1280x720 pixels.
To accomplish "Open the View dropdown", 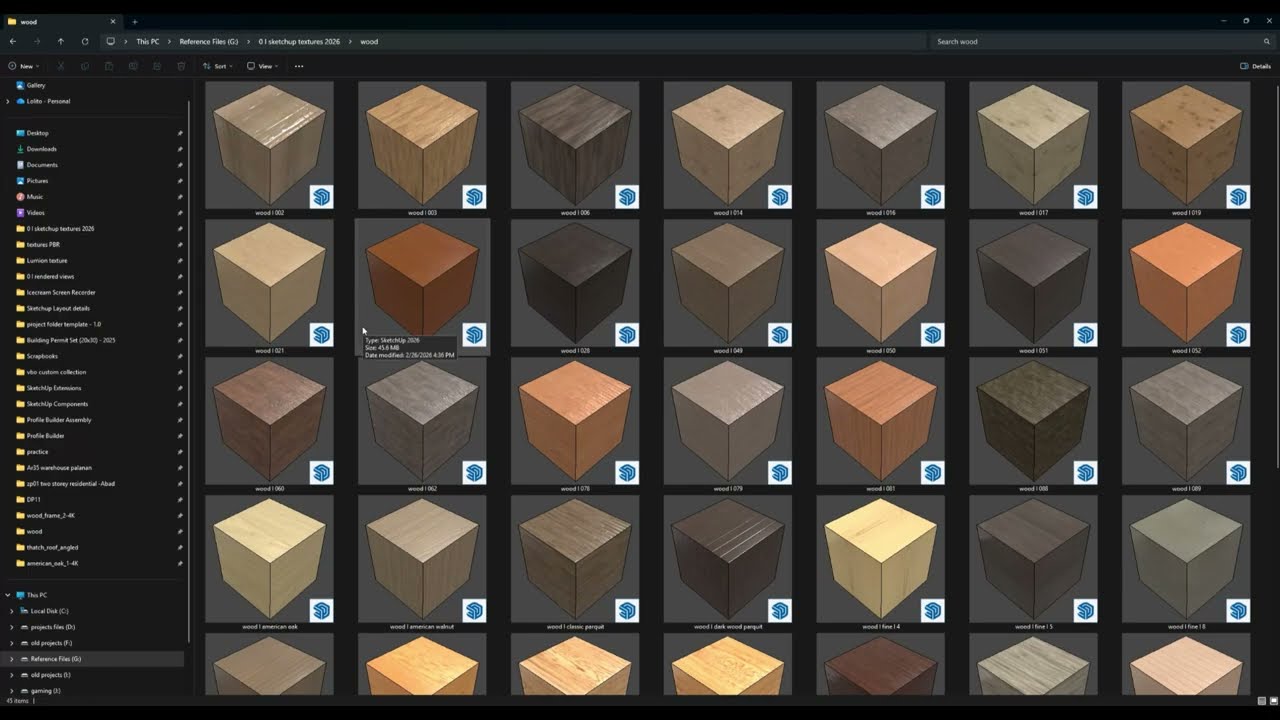I will (x=262, y=66).
